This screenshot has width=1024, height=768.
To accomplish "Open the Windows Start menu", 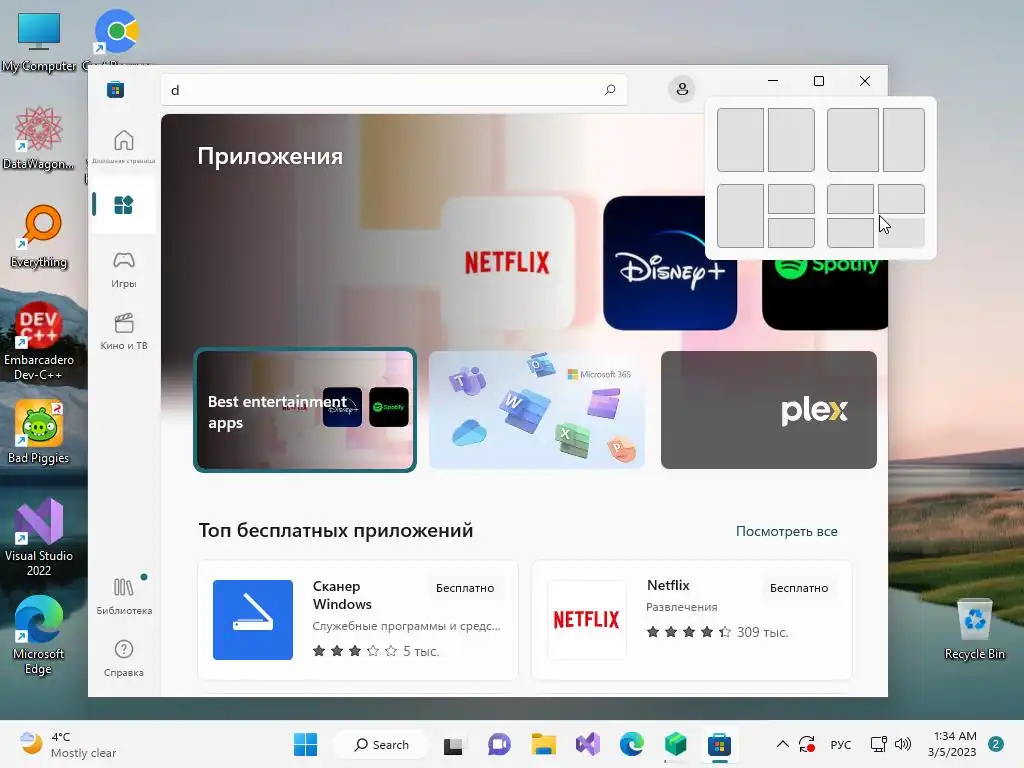I will pos(305,744).
